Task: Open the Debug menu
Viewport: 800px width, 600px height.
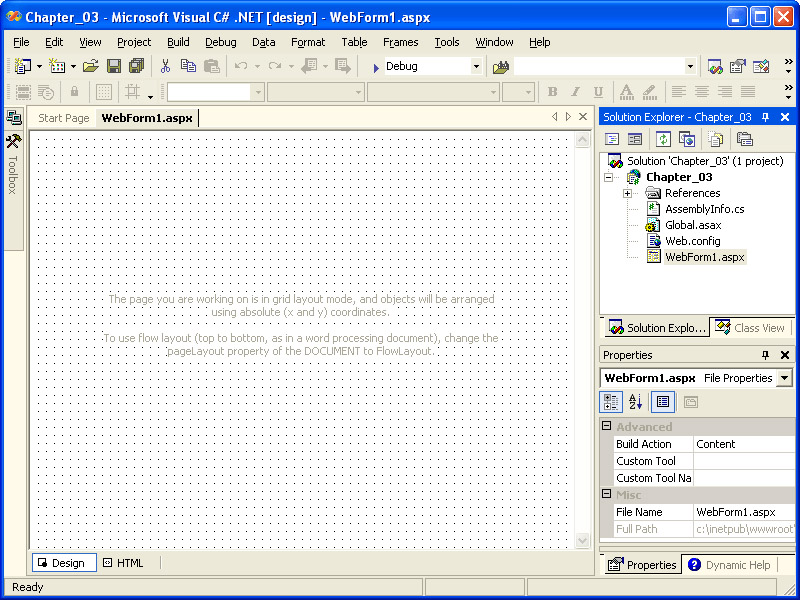Action: [221, 42]
